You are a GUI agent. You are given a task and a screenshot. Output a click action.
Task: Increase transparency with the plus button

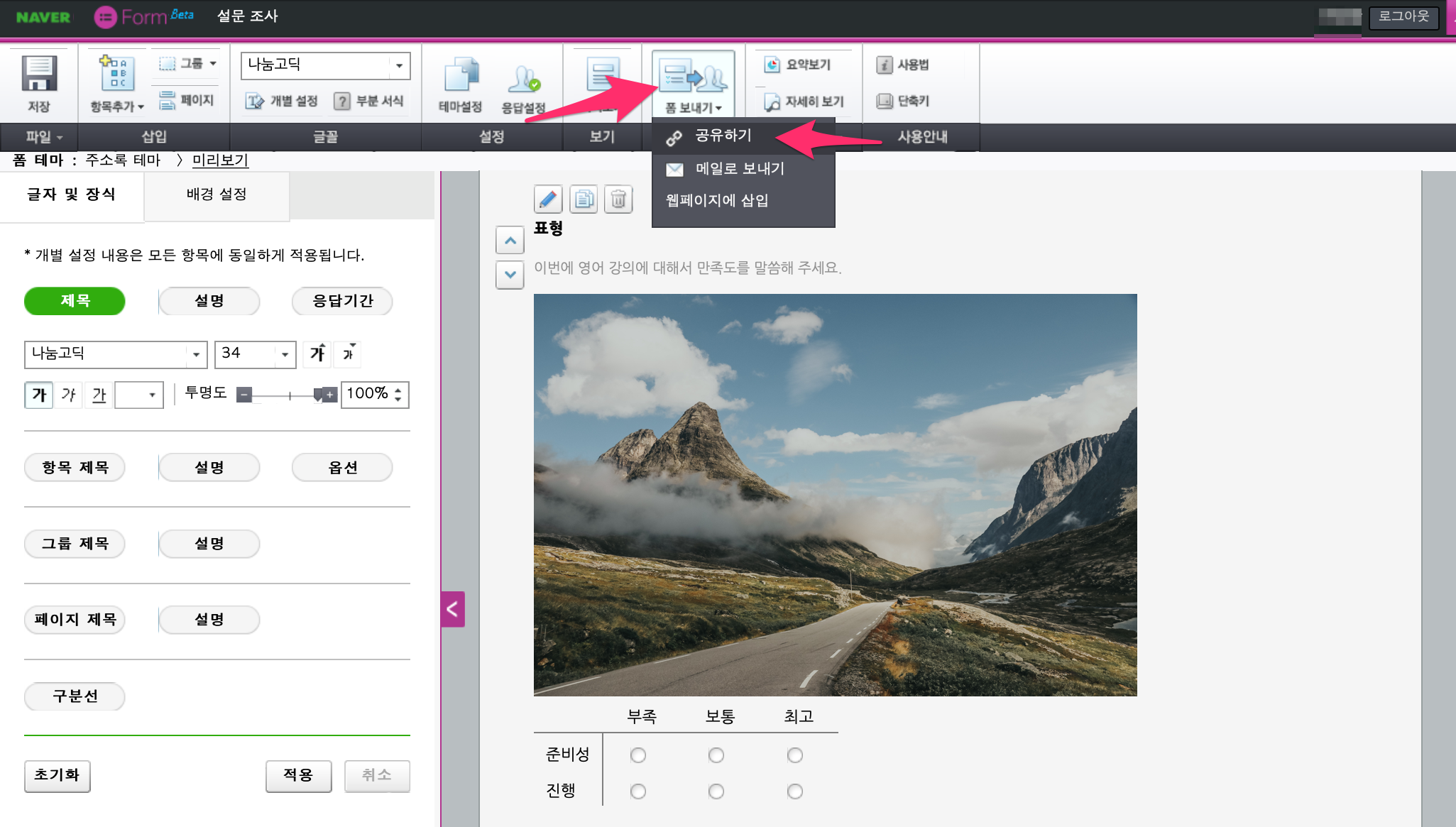point(330,395)
